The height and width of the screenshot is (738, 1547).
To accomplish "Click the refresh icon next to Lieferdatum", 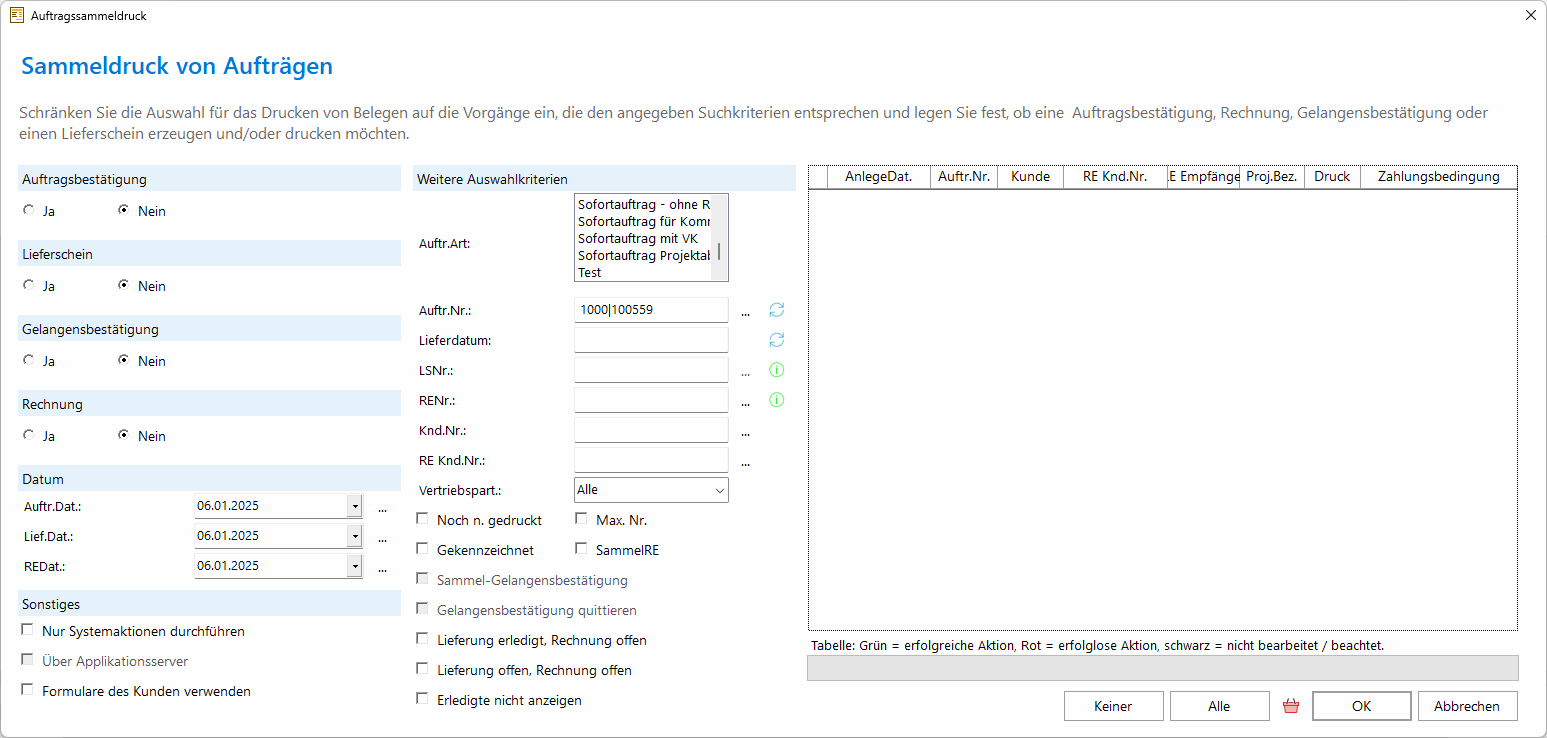I will 776,340.
